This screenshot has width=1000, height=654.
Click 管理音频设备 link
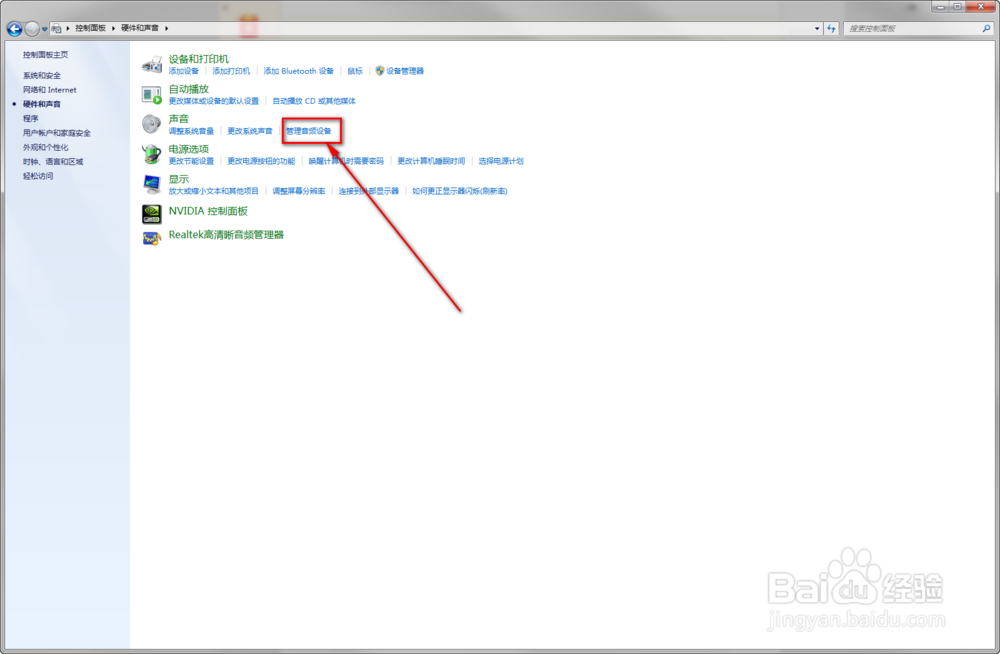(309, 131)
